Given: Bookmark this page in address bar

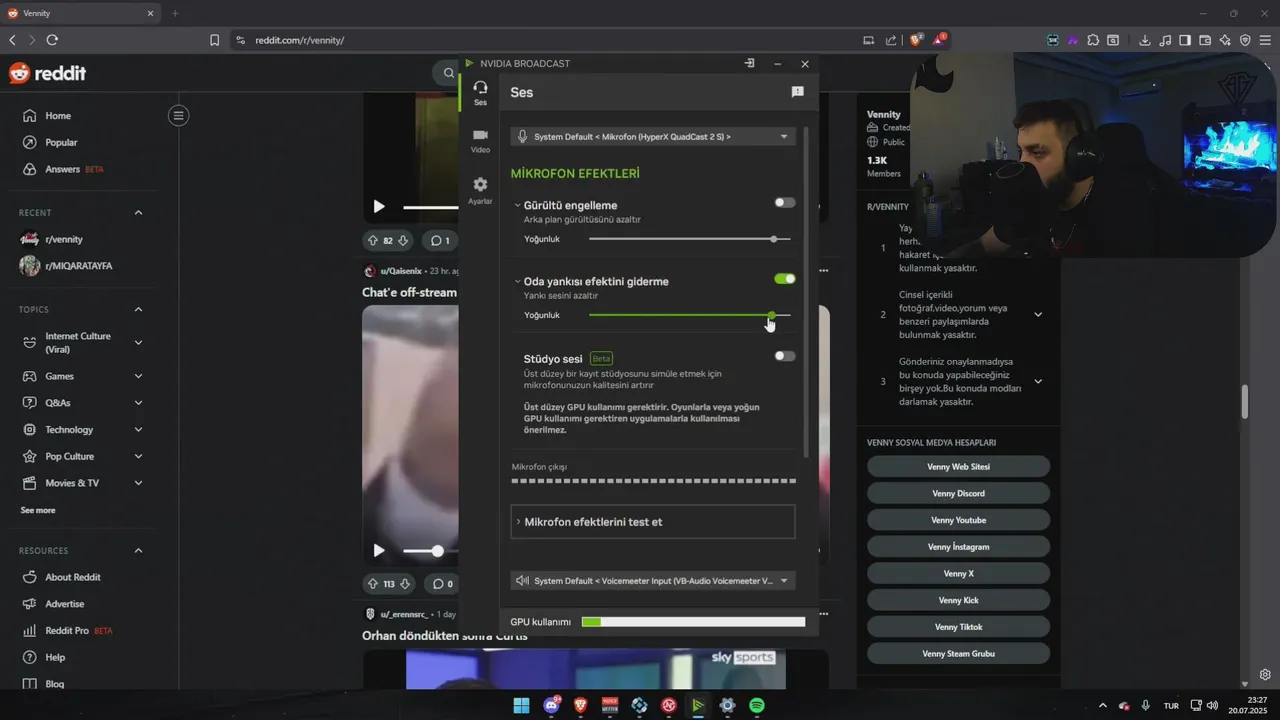Looking at the screenshot, I should pos(214,40).
